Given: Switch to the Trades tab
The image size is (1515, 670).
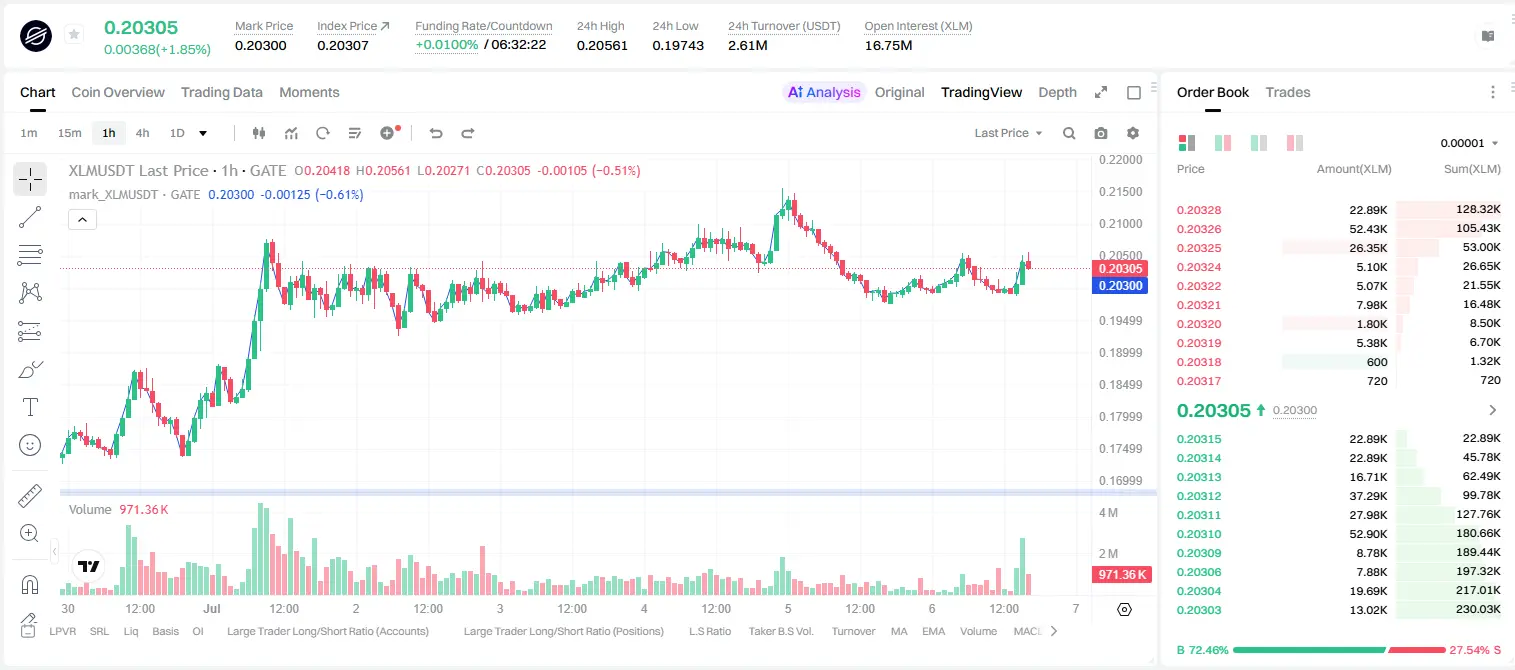Looking at the screenshot, I should click(1288, 92).
